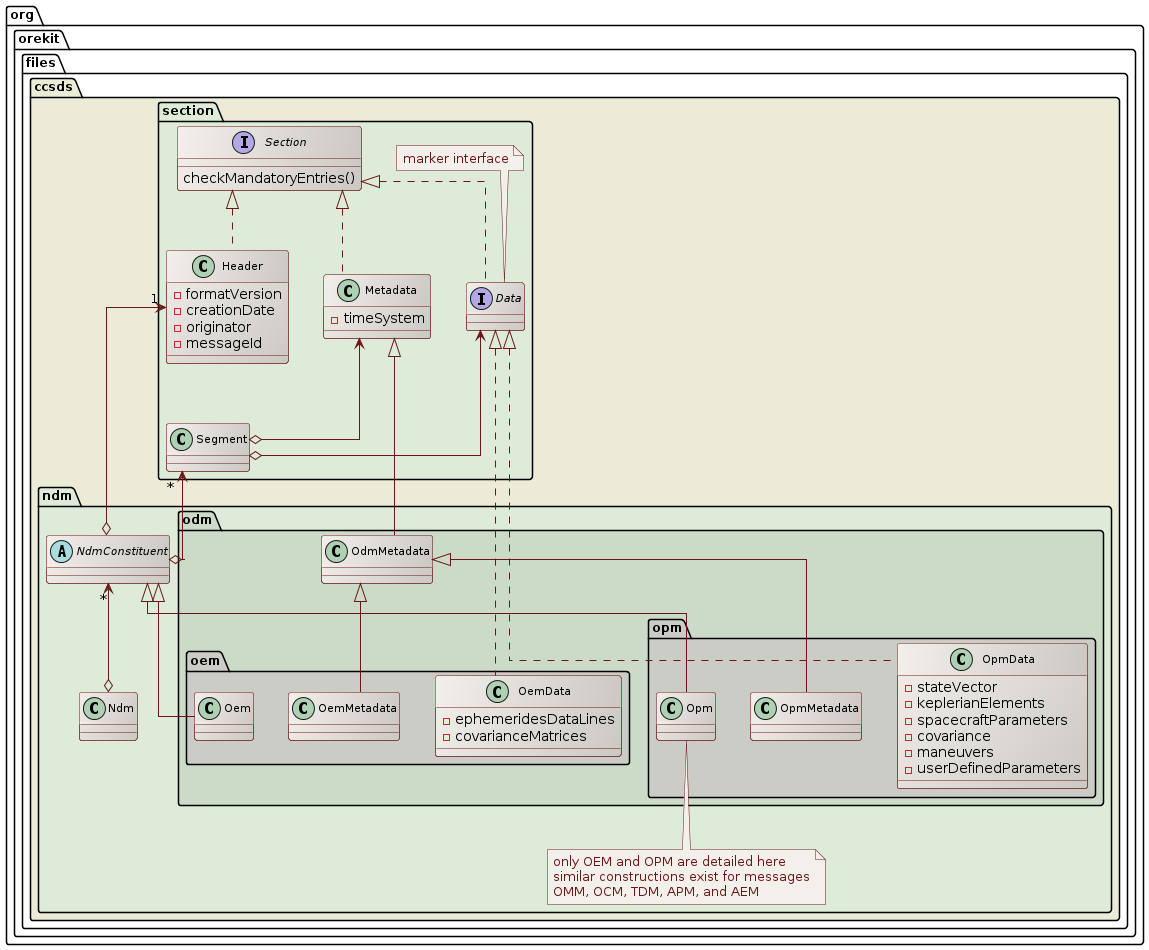
Task: Select the opm package tab label
Action: [x=665, y=626]
